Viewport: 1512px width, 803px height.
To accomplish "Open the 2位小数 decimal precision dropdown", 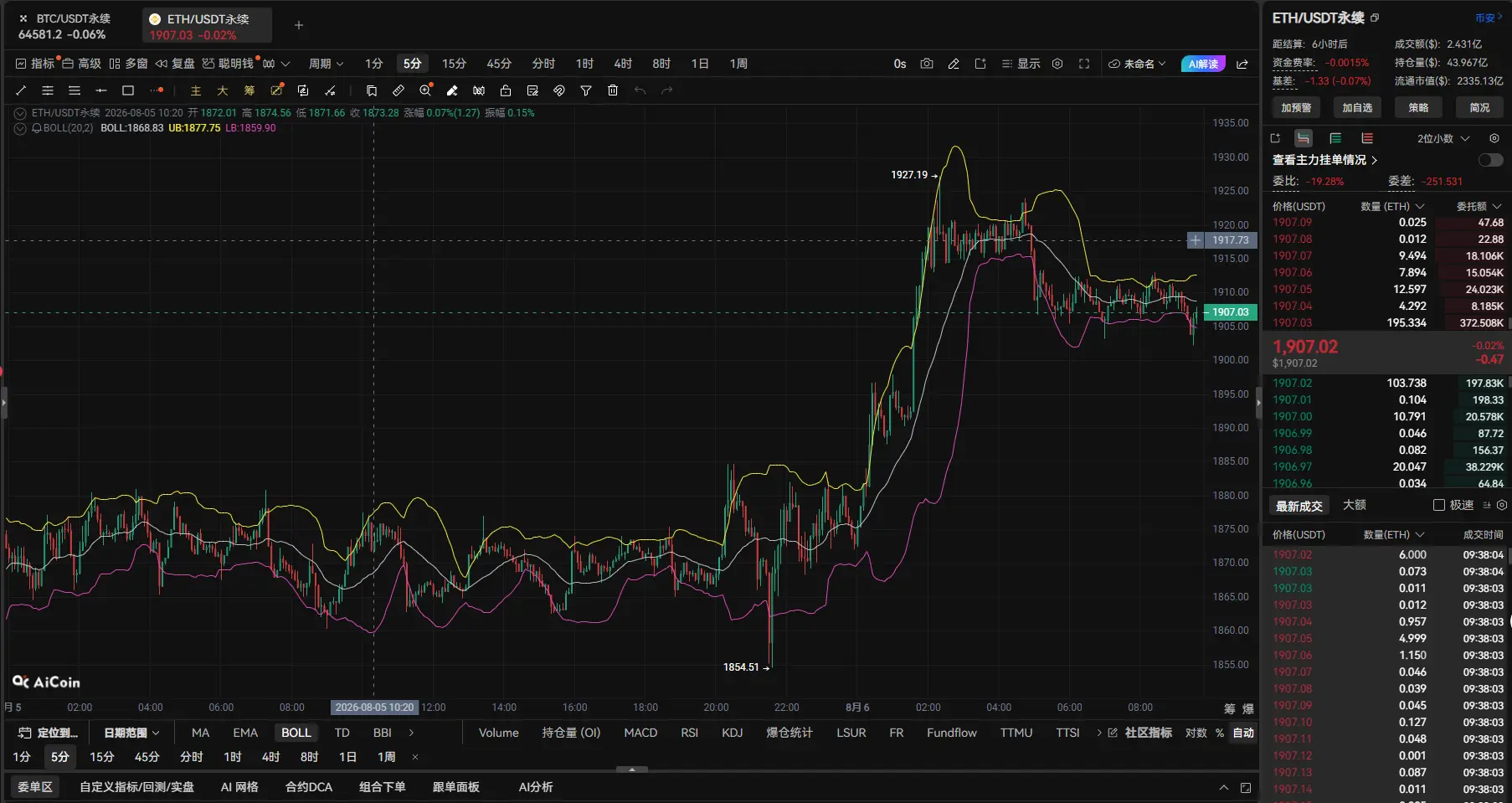I will click(x=1443, y=138).
